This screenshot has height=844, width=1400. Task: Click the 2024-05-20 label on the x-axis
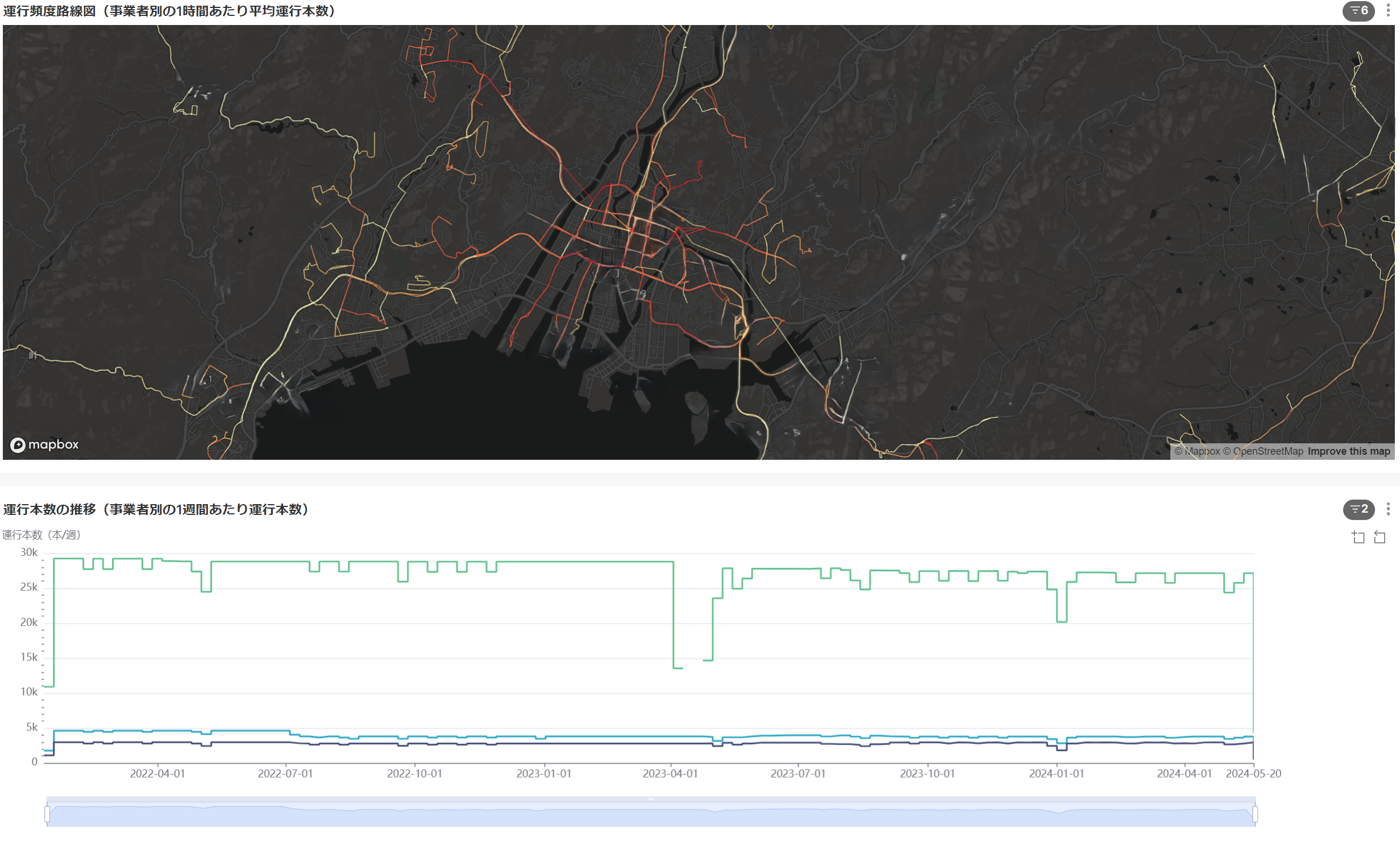pyautogui.click(x=1253, y=774)
